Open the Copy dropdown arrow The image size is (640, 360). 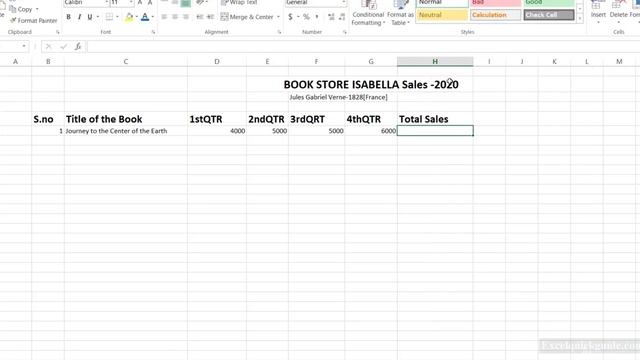(37, 9)
